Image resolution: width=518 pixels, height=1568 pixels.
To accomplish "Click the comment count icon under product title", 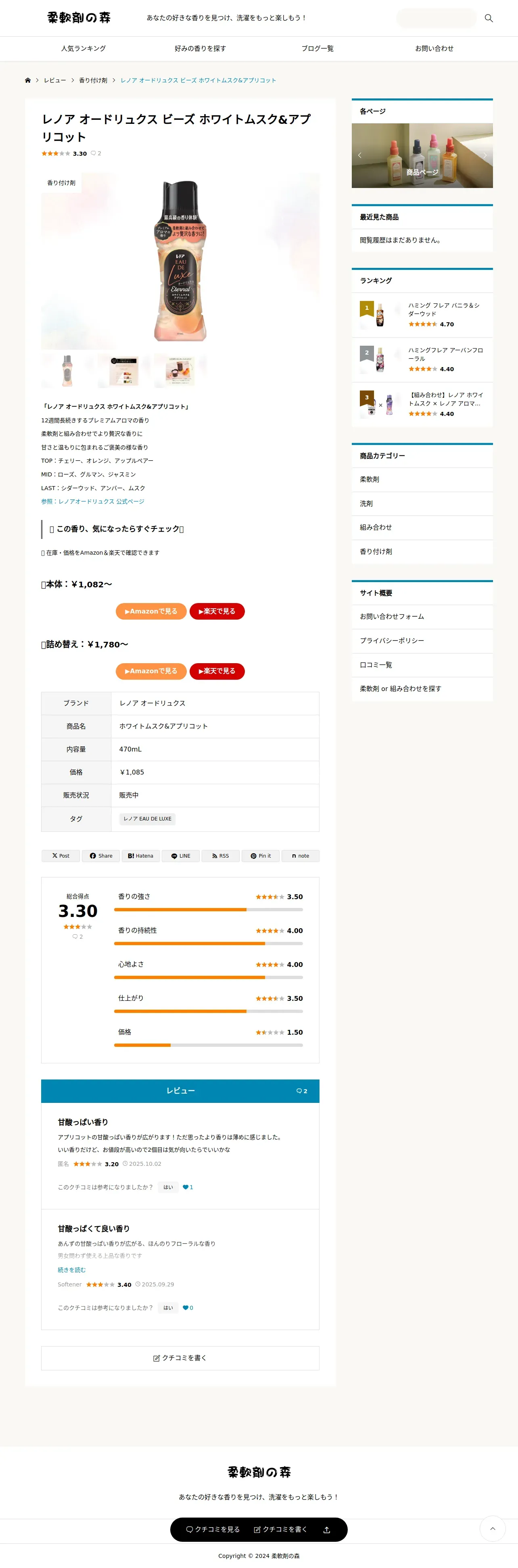I will click(x=93, y=153).
